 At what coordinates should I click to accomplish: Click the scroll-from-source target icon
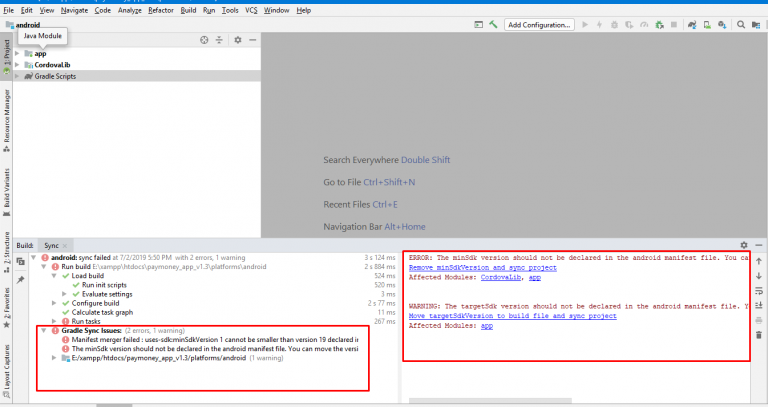point(204,39)
